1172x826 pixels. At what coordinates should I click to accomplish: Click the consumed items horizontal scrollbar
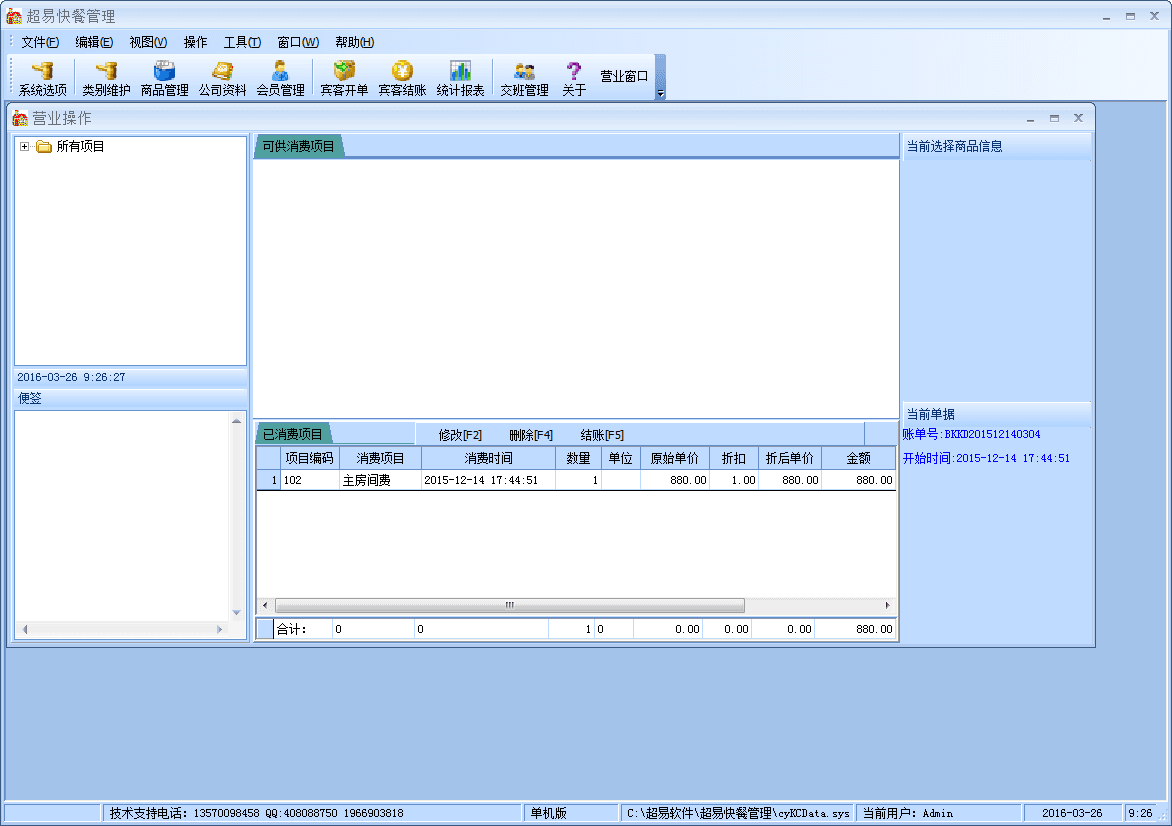point(510,605)
